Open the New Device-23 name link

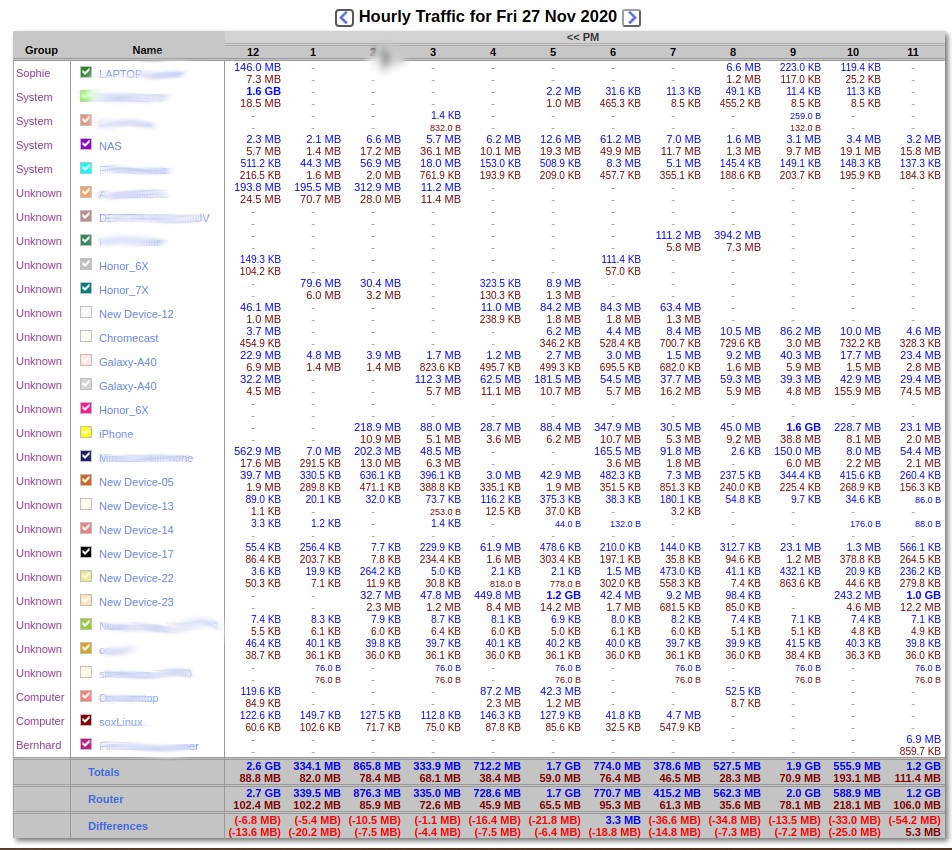[136, 602]
